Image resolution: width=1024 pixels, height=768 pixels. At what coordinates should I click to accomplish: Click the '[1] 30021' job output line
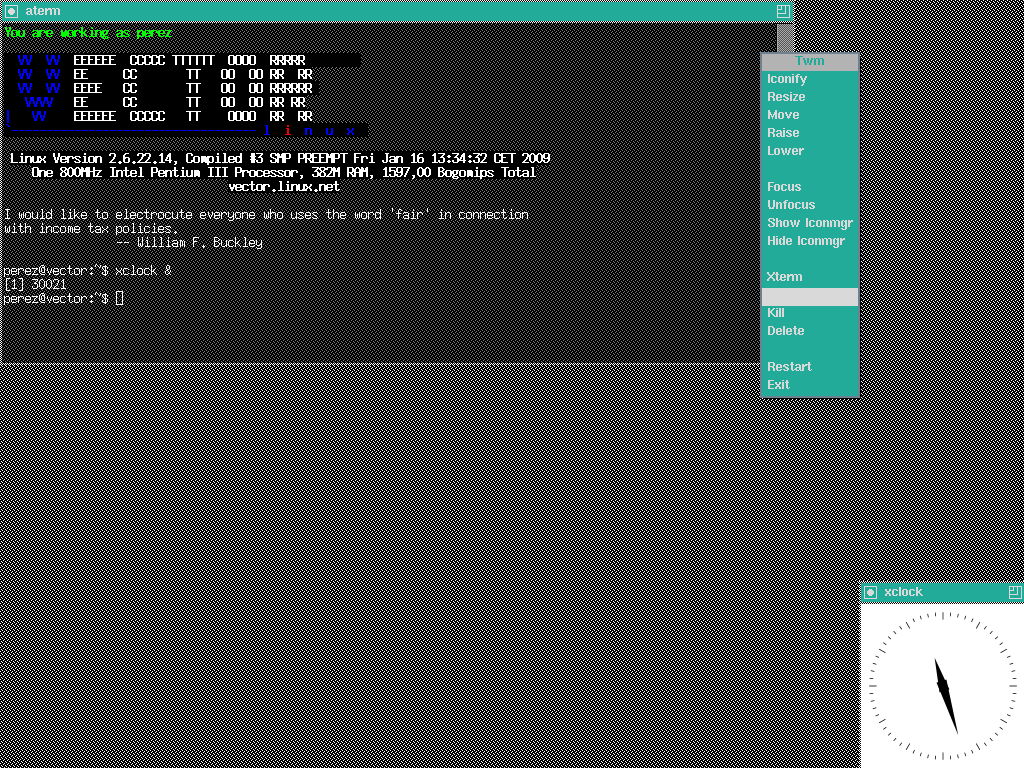pos(35,285)
